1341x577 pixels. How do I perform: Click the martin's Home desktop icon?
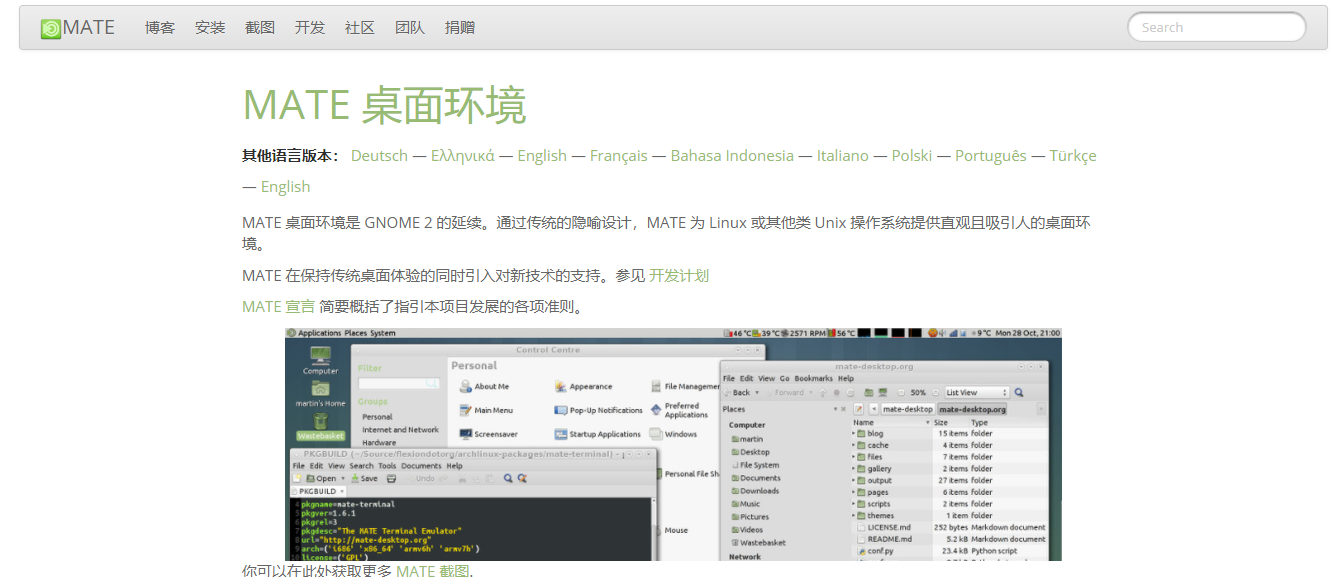[x=320, y=389]
